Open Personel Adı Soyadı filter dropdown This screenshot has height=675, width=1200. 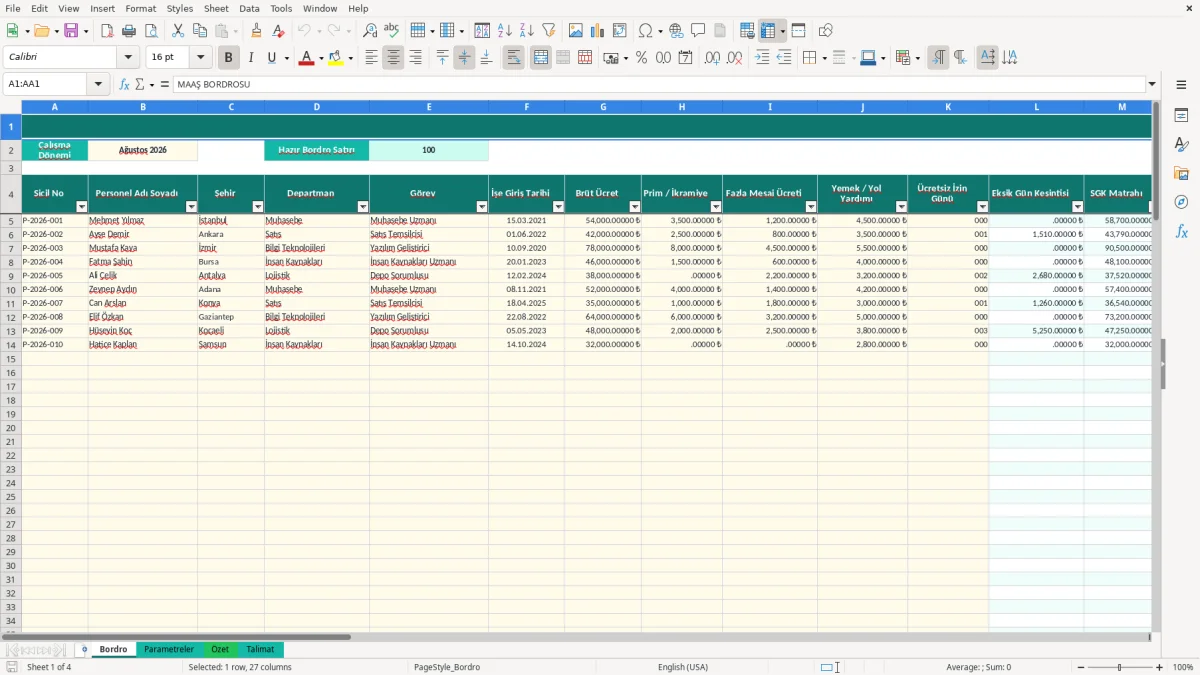(191, 207)
